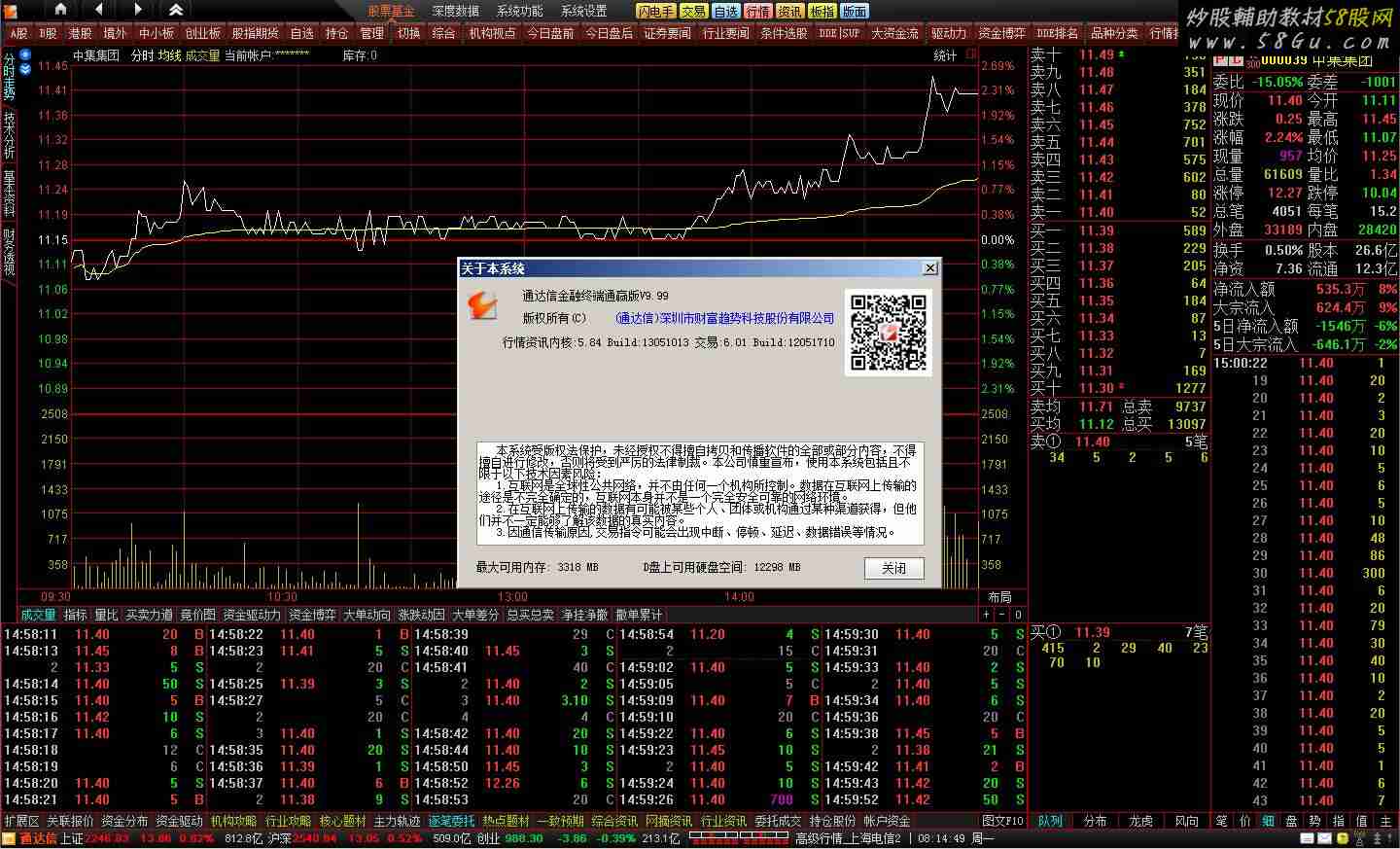This screenshot has width=1400, height=849.
Task: Click the 统计 label above the chart
Action: [x=946, y=55]
